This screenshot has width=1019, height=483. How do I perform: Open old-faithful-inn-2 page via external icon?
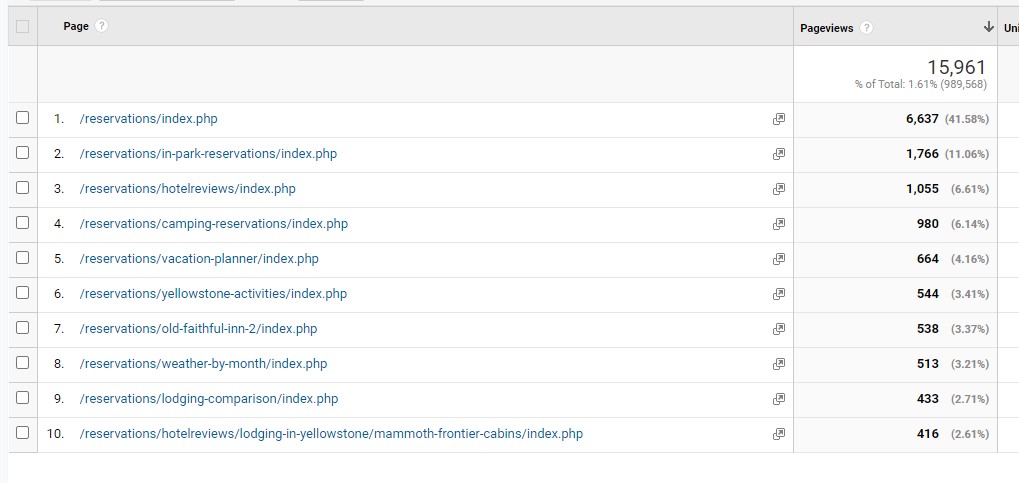tap(778, 329)
